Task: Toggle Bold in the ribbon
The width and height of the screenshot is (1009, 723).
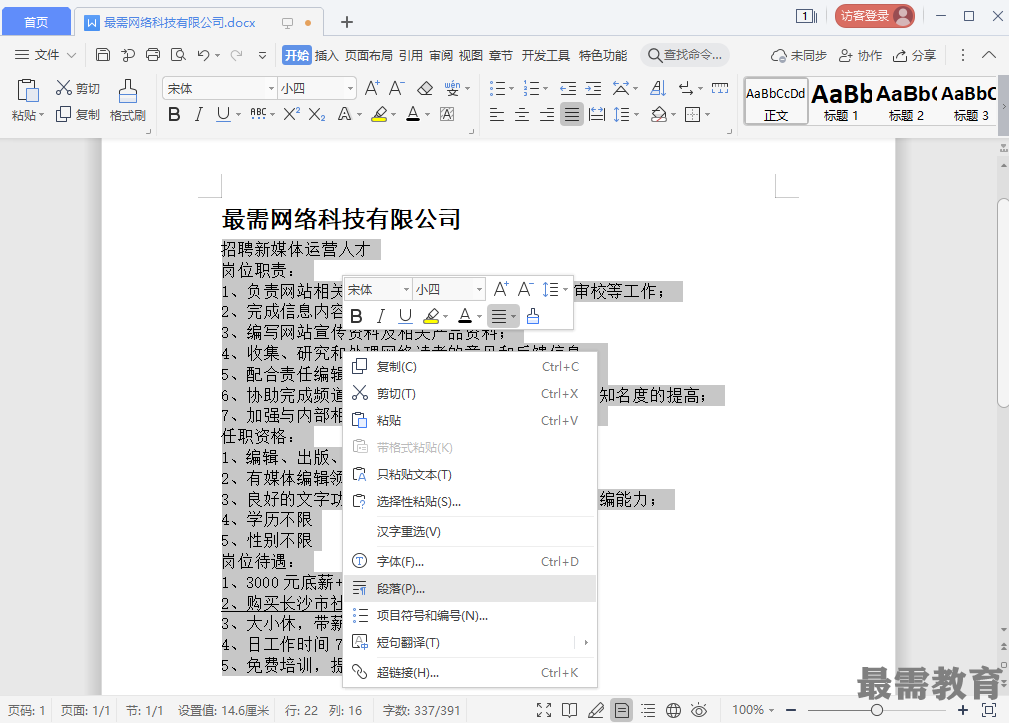Action: coord(174,114)
